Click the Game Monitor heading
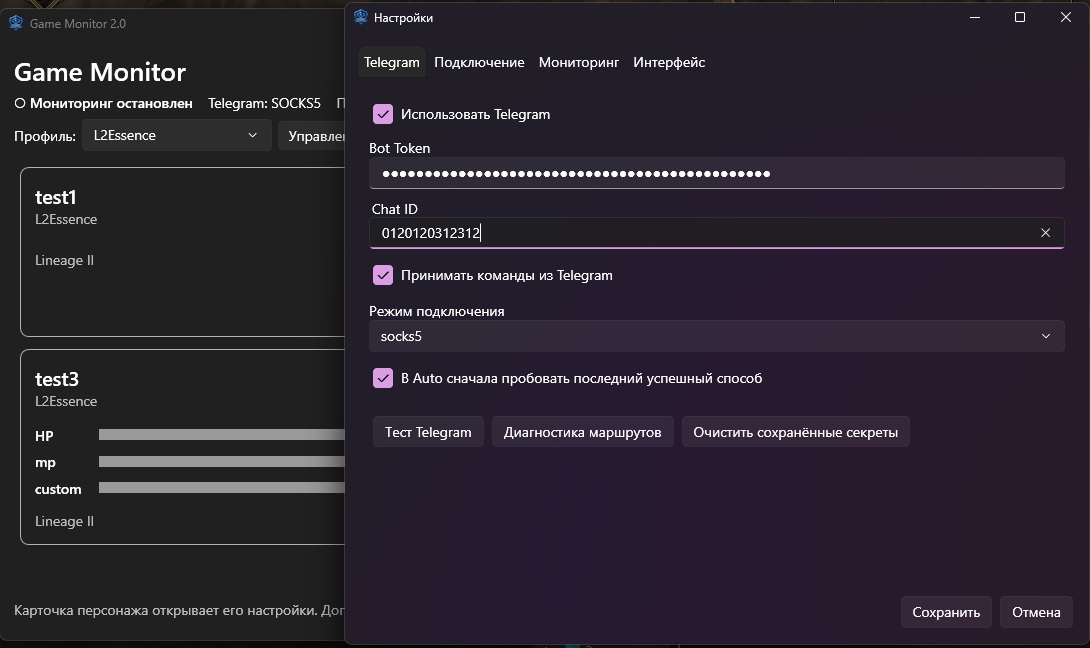Viewport: 1090px width, 648px height. [100, 72]
